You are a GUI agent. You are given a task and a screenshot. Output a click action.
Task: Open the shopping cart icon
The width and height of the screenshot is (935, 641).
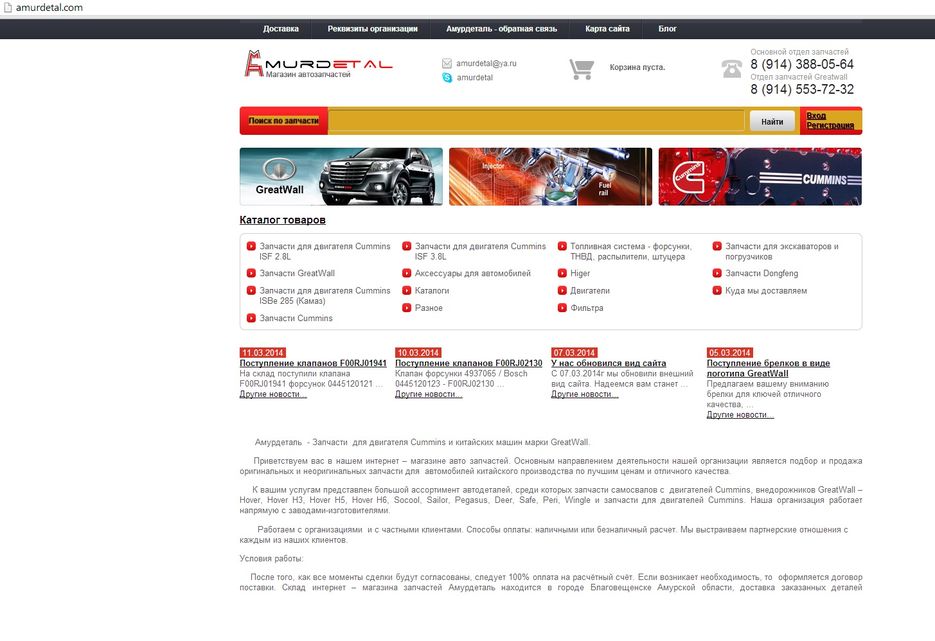pos(581,69)
